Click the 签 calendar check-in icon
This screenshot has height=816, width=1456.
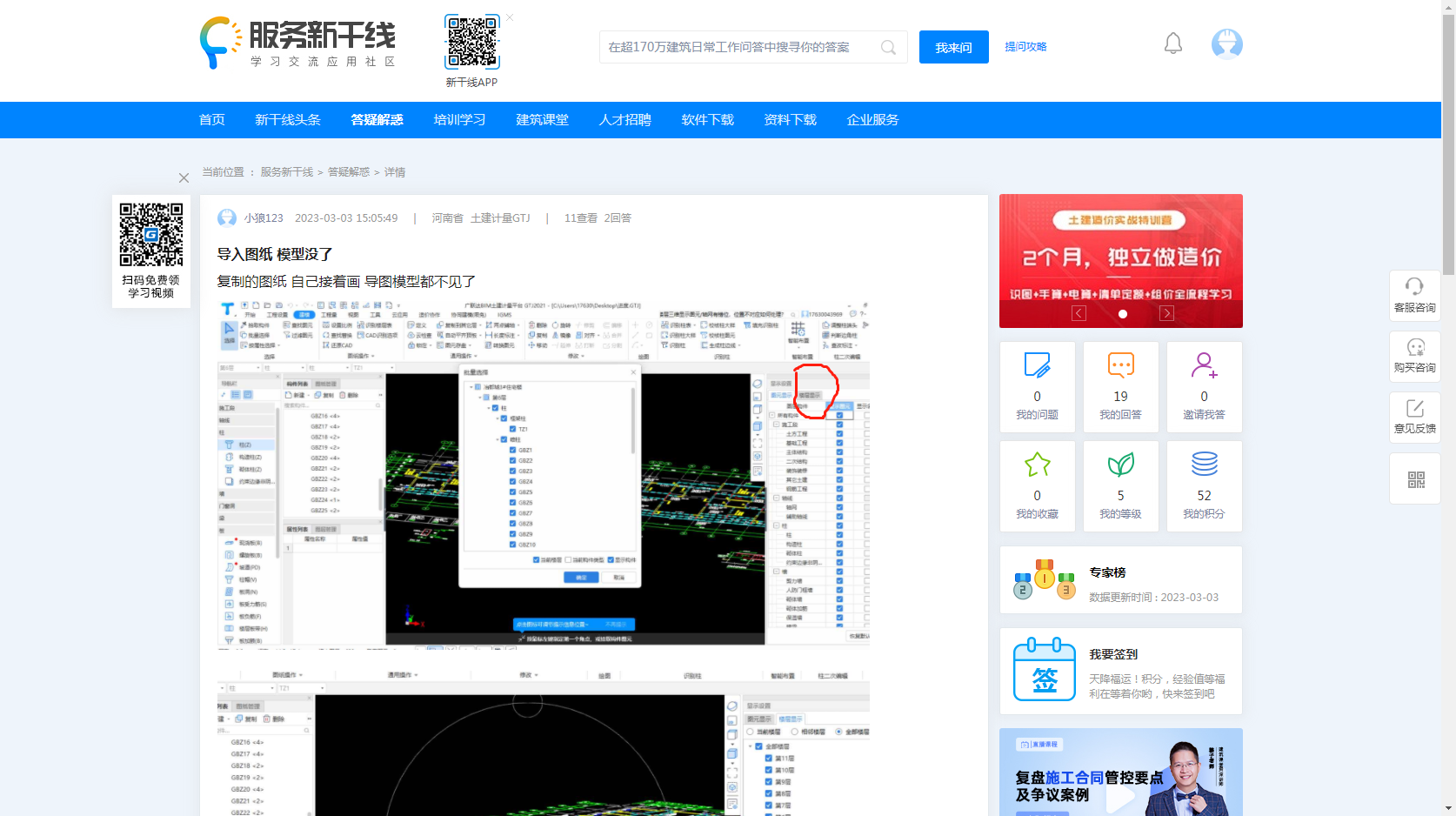tap(1045, 670)
